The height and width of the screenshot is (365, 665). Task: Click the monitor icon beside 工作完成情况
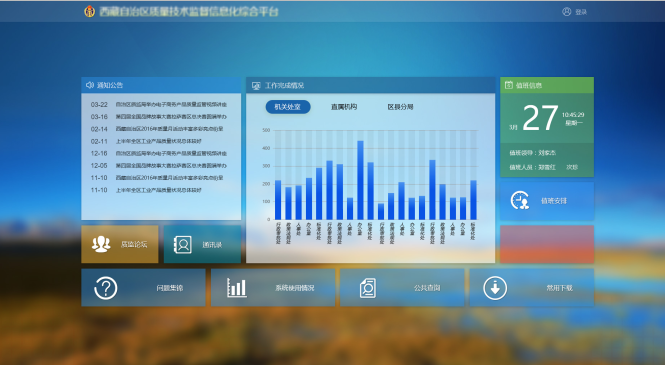[256, 86]
